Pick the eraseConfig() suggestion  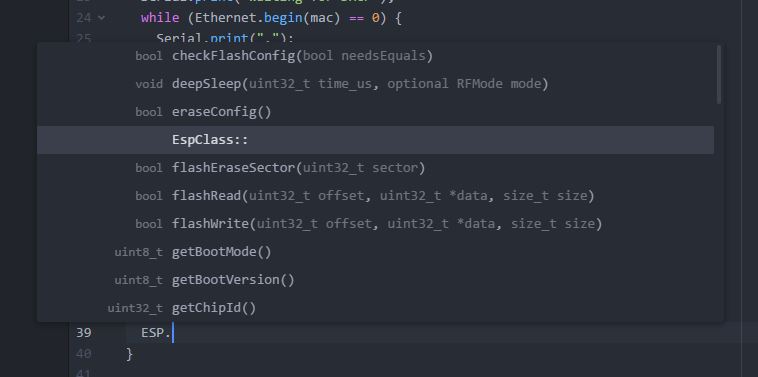(375, 112)
